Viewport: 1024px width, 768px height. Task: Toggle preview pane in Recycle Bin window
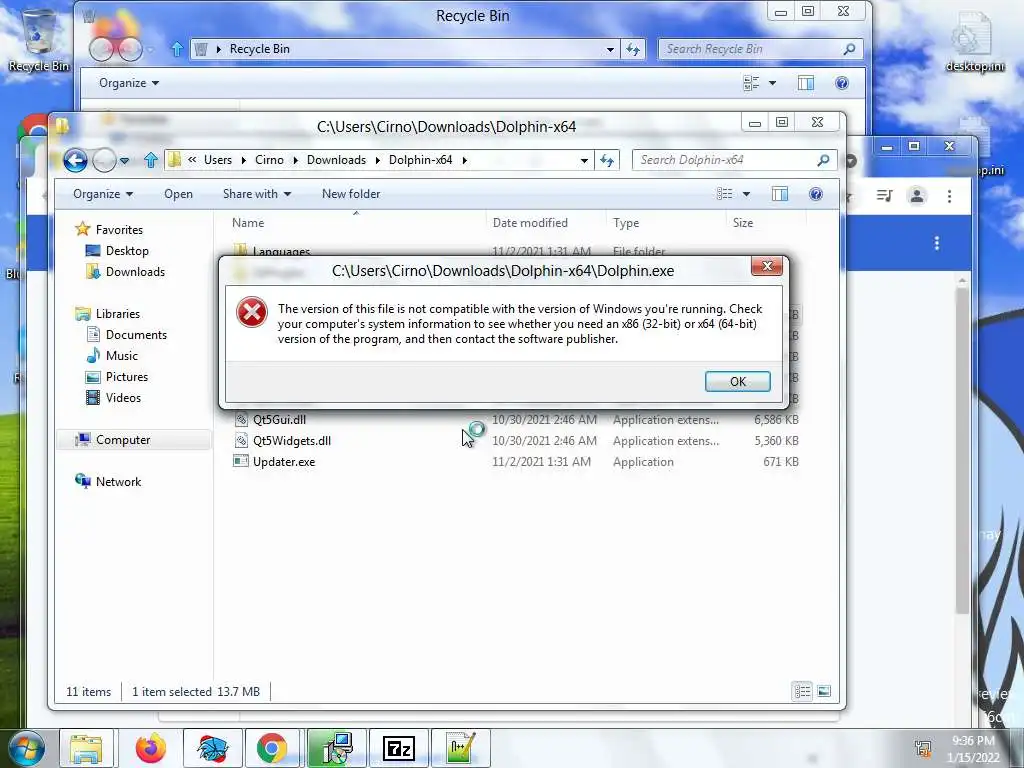tap(806, 83)
